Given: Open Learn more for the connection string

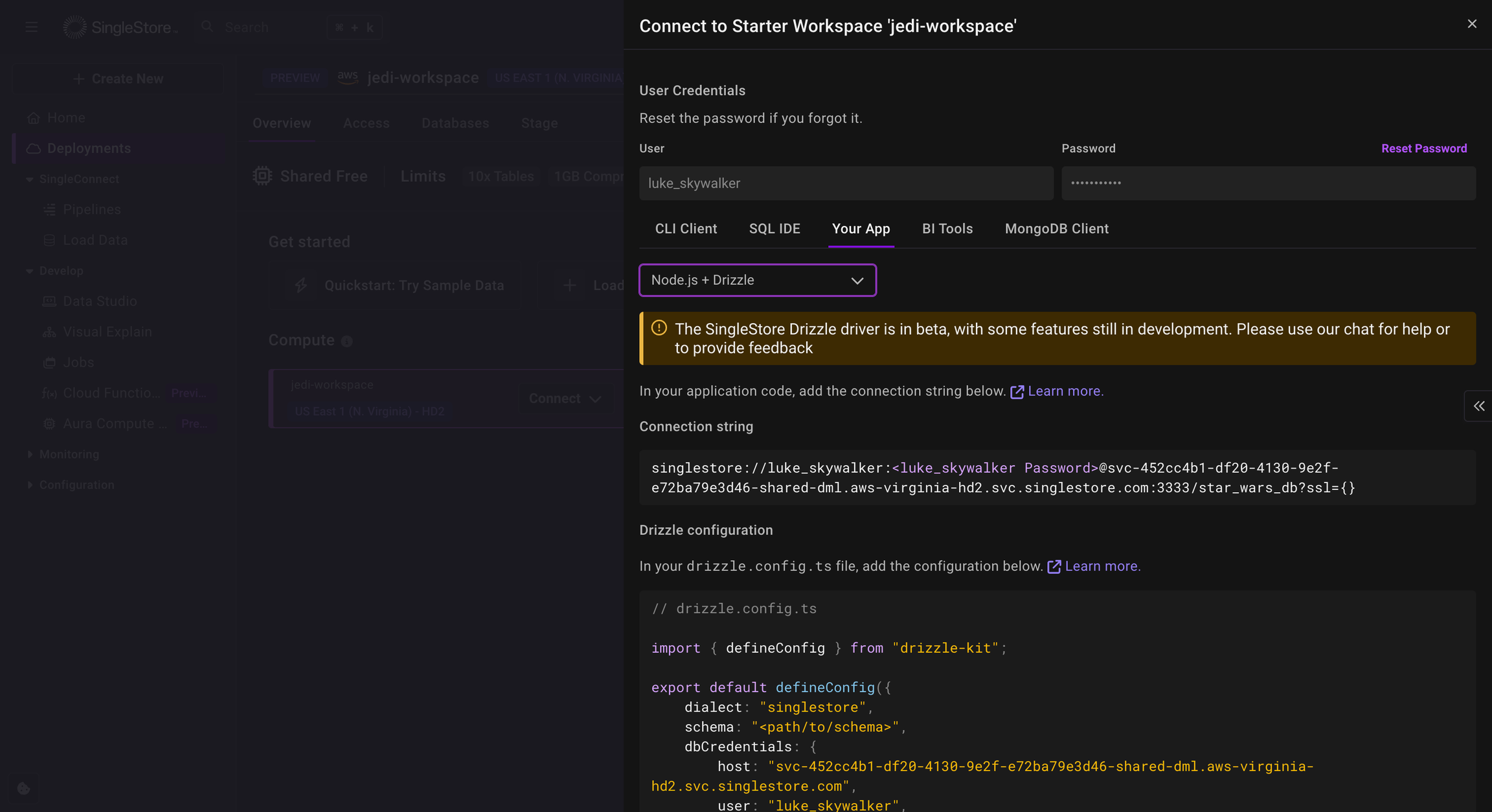Looking at the screenshot, I should [x=1065, y=390].
